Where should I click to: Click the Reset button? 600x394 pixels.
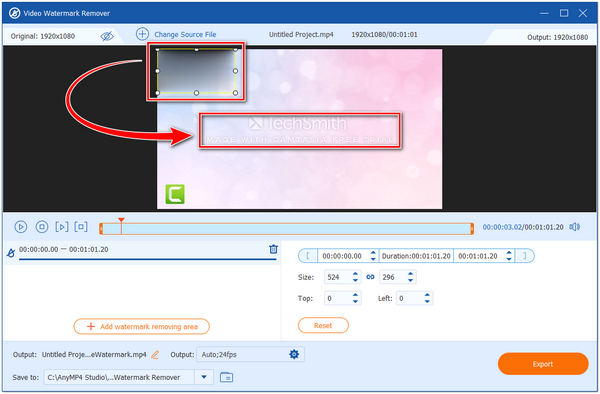323,326
